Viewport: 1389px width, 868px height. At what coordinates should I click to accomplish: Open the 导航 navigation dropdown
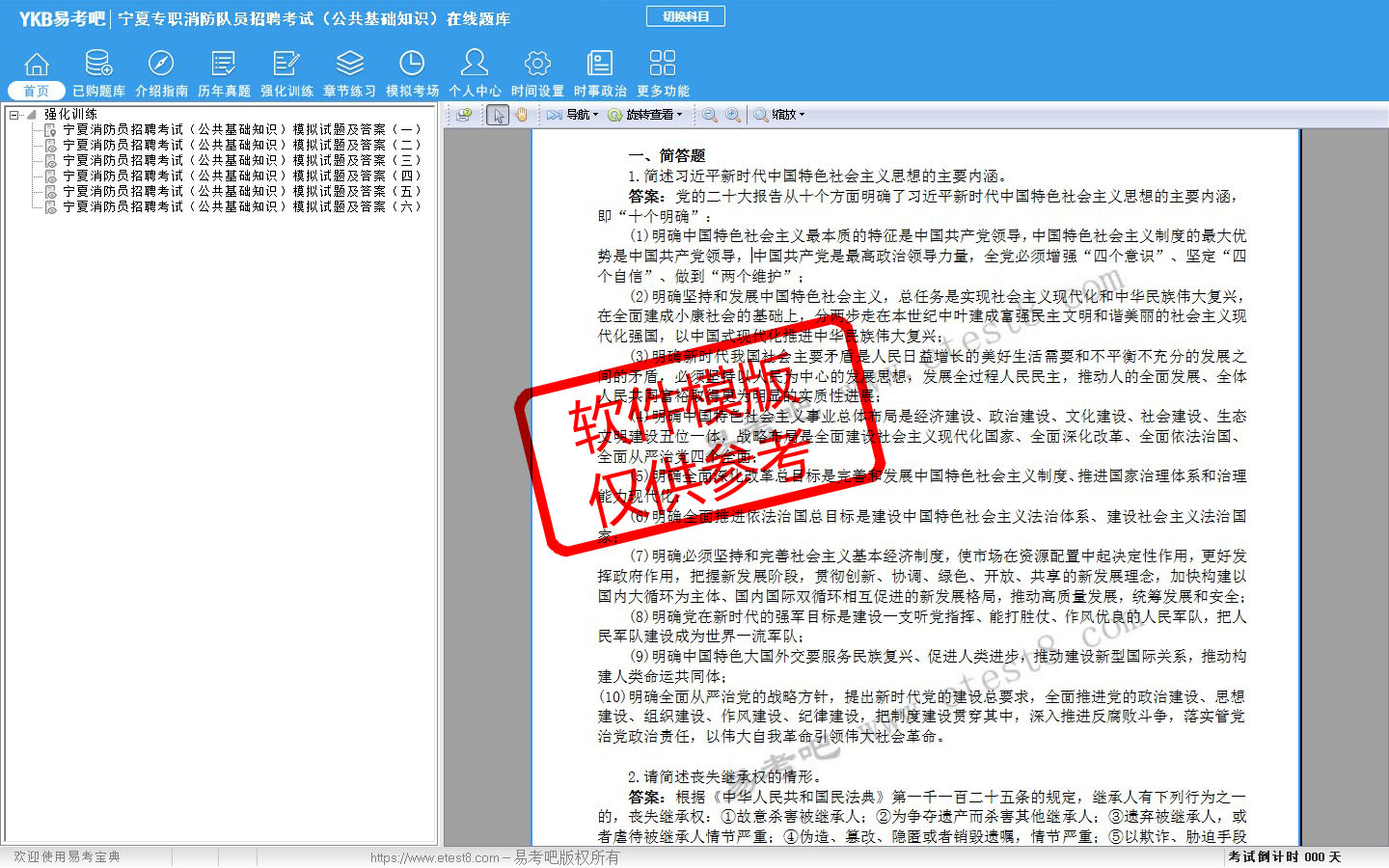click(573, 115)
